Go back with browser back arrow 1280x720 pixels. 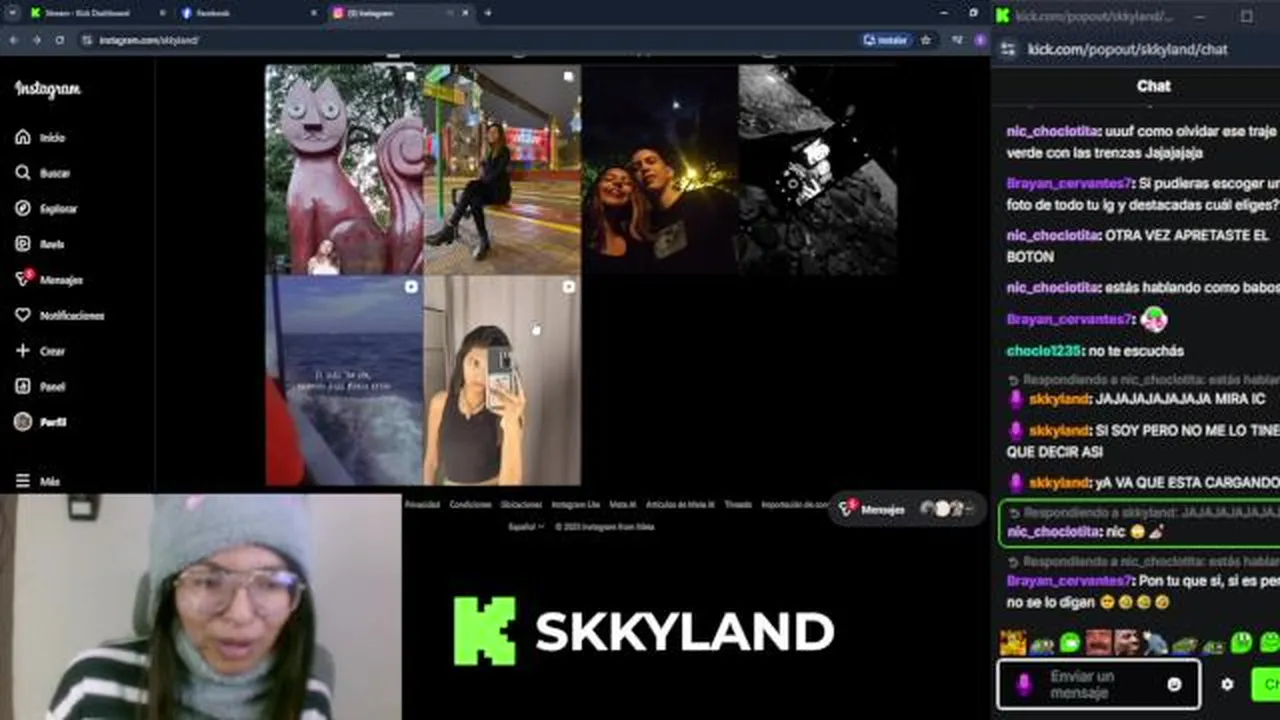point(13,40)
